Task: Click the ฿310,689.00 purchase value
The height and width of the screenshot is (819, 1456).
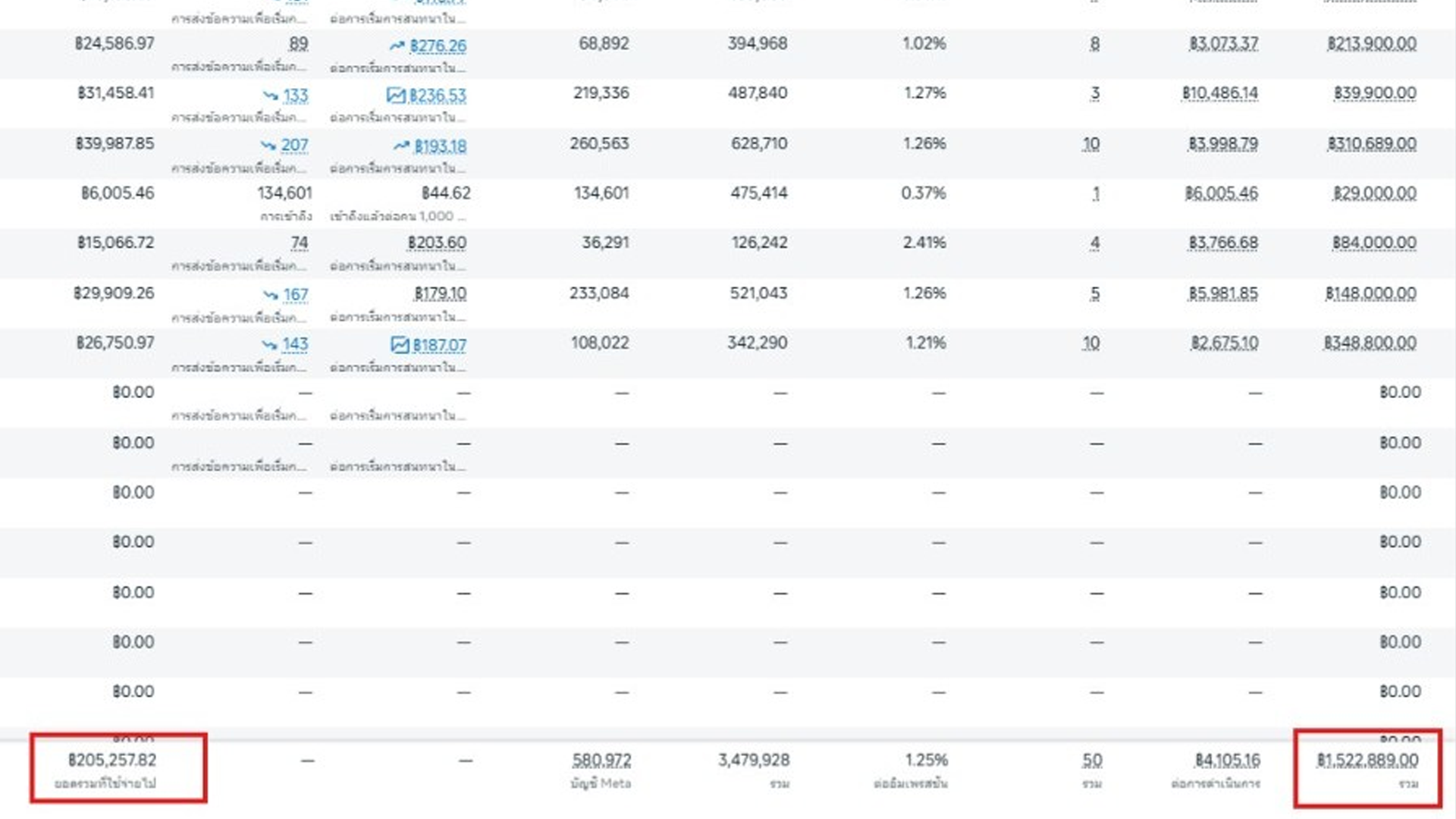Action: click(1372, 144)
